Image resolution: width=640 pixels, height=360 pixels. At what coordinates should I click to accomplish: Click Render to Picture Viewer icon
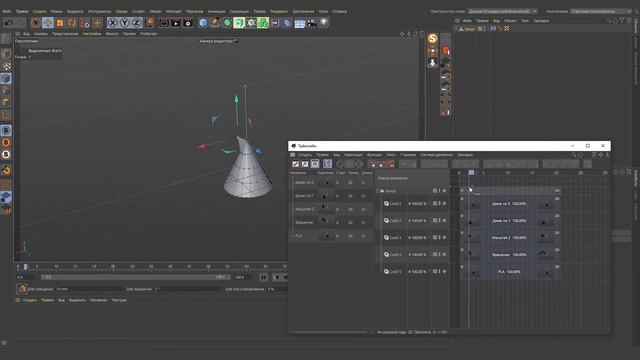[x=176, y=23]
